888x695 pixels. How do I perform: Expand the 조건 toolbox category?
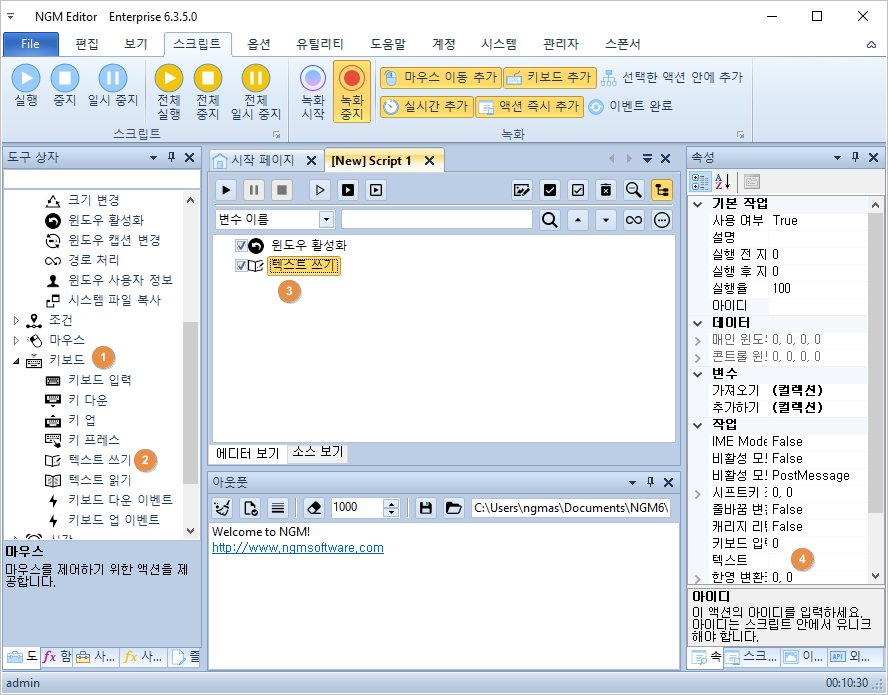click(x=16, y=321)
